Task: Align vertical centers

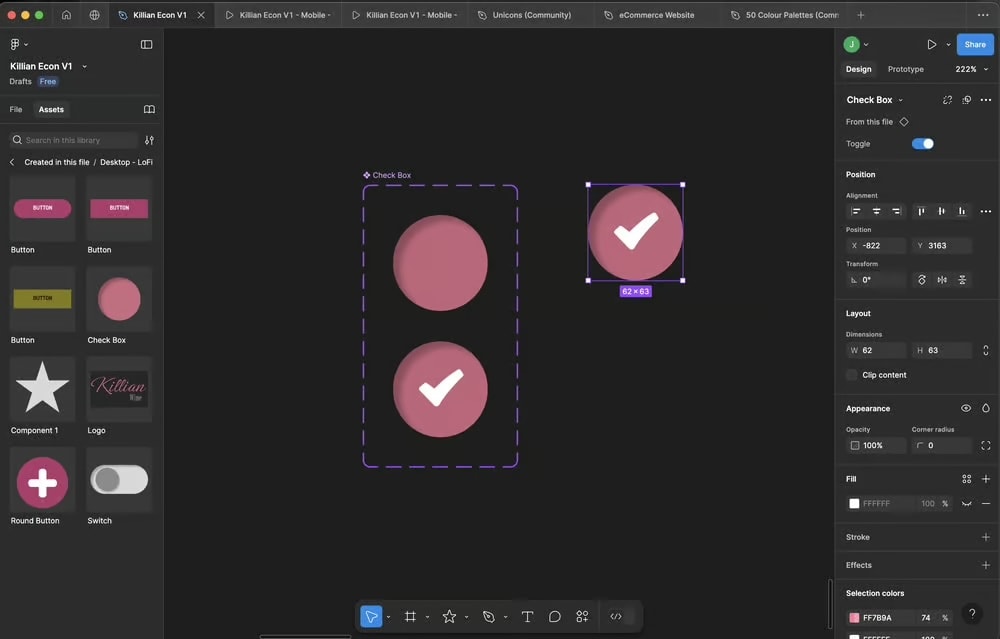Action: (x=941, y=211)
